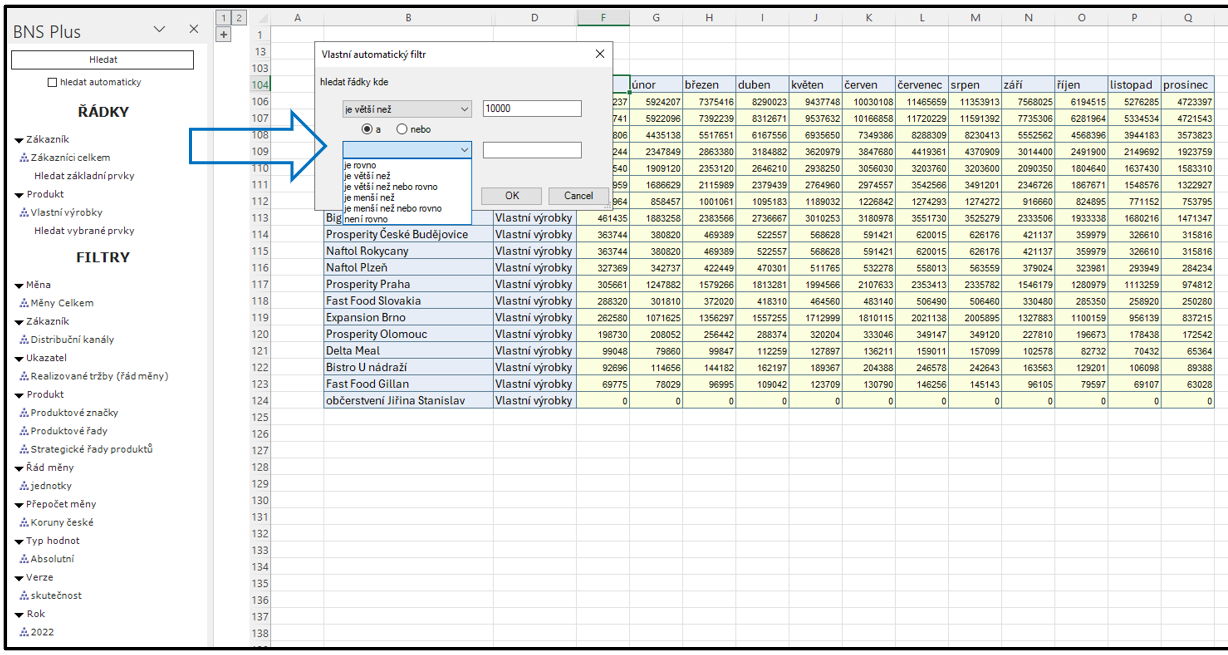Select row header 117

[x=260, y=284]
